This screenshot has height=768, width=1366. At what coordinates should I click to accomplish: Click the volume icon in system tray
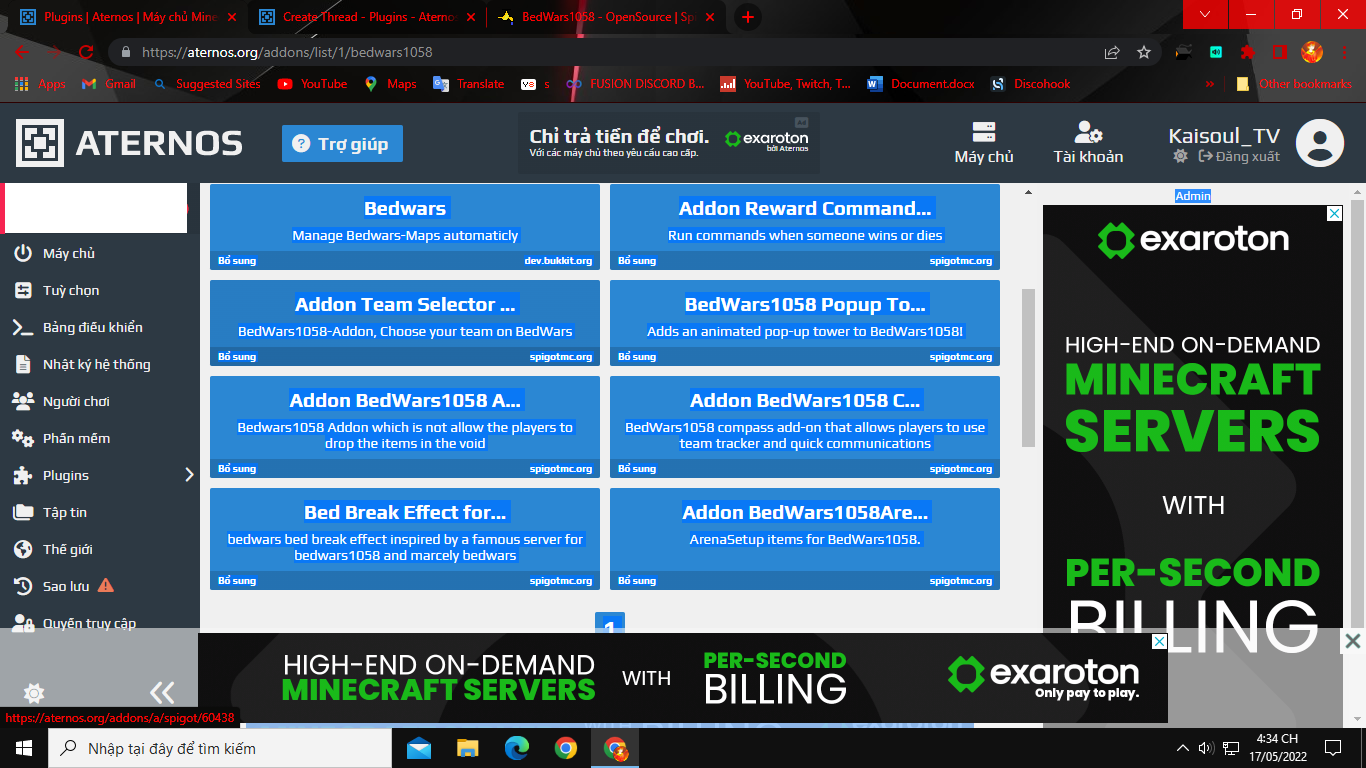(1207, 748)
